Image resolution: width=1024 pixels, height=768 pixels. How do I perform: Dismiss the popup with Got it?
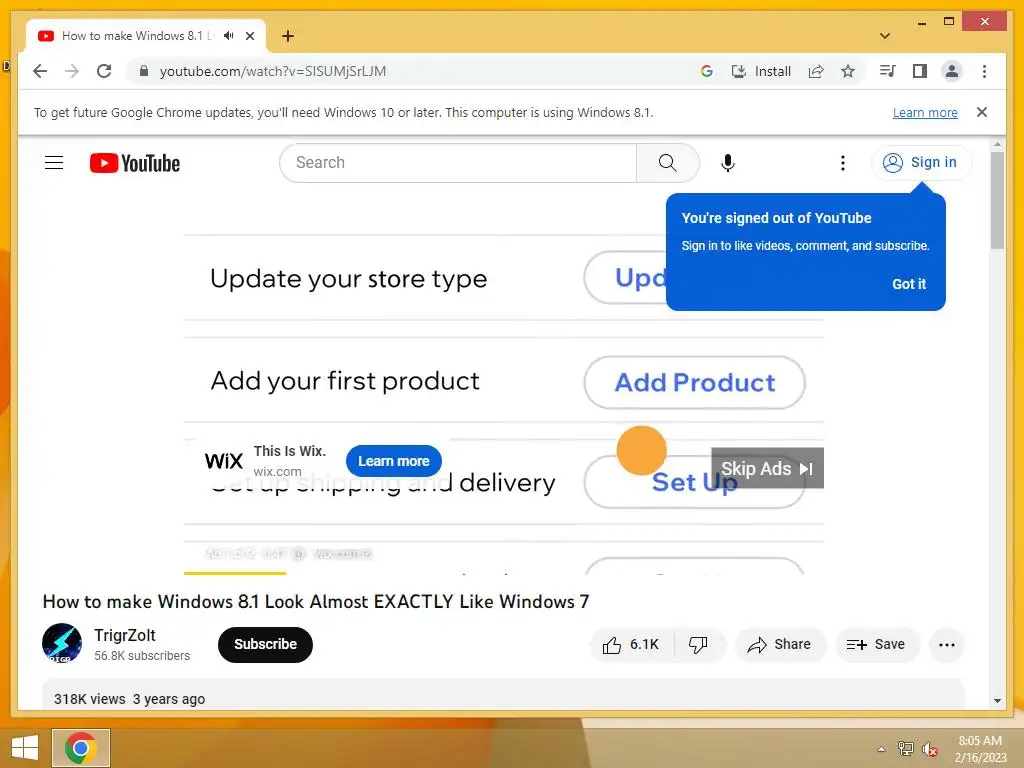point(908,284)
